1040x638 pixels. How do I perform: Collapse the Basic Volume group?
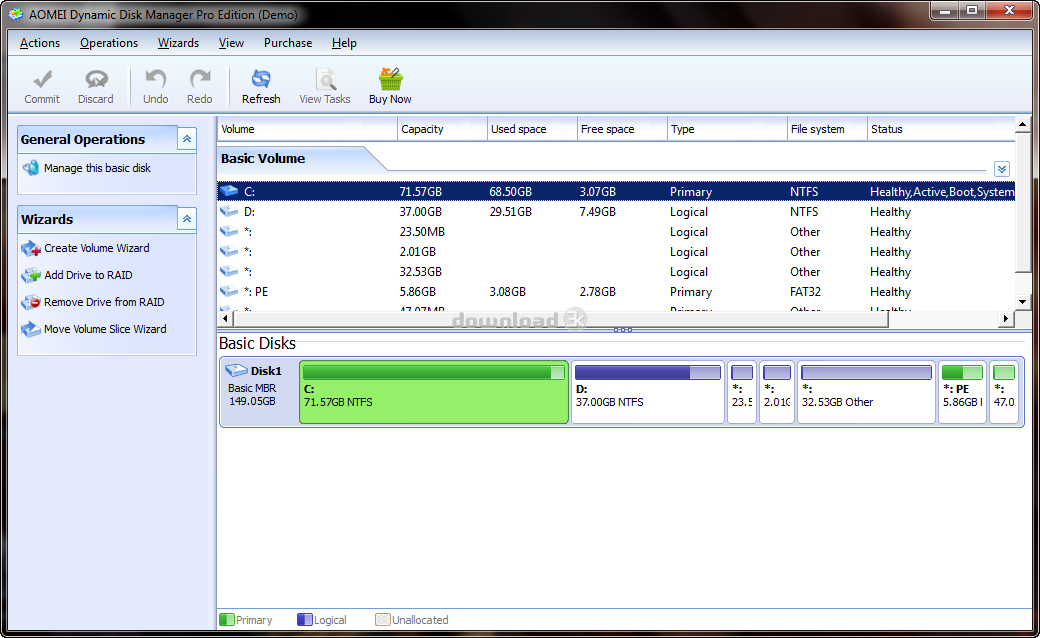[x=1002, y=169]
